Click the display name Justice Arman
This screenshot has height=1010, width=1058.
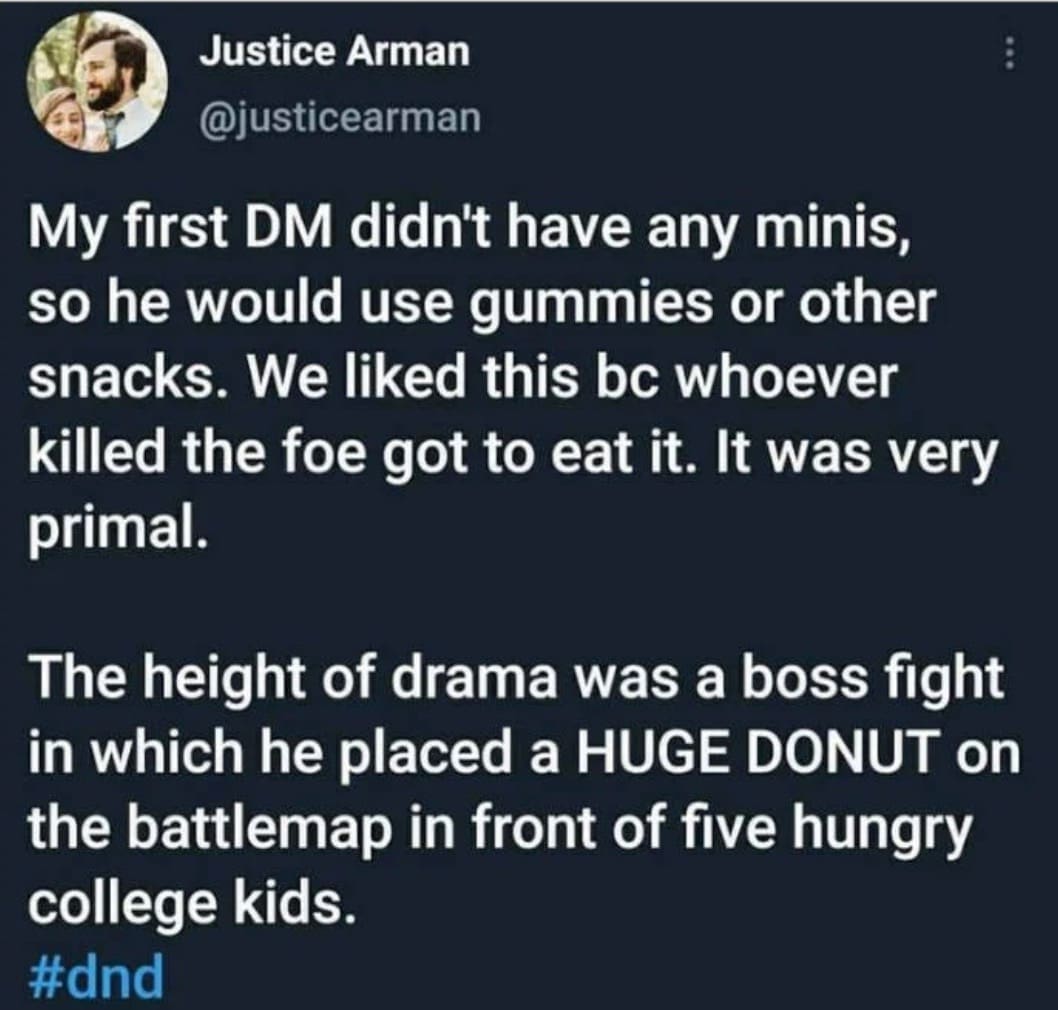[333, 52]
